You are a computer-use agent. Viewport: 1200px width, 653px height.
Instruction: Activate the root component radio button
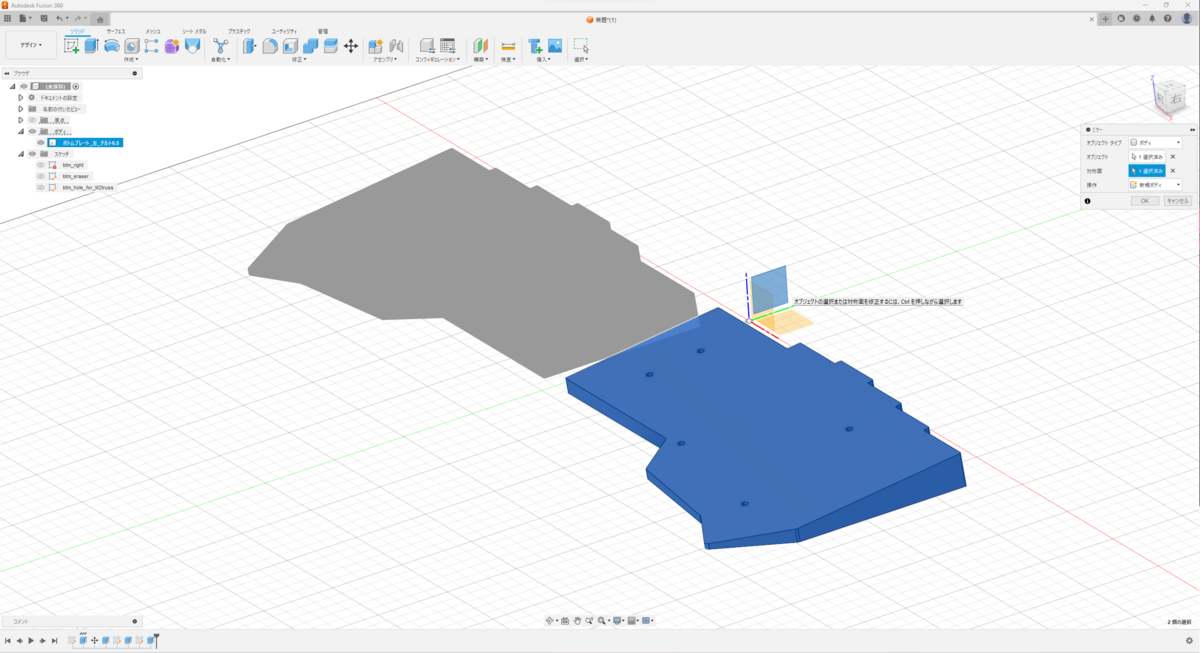[75, 86]
